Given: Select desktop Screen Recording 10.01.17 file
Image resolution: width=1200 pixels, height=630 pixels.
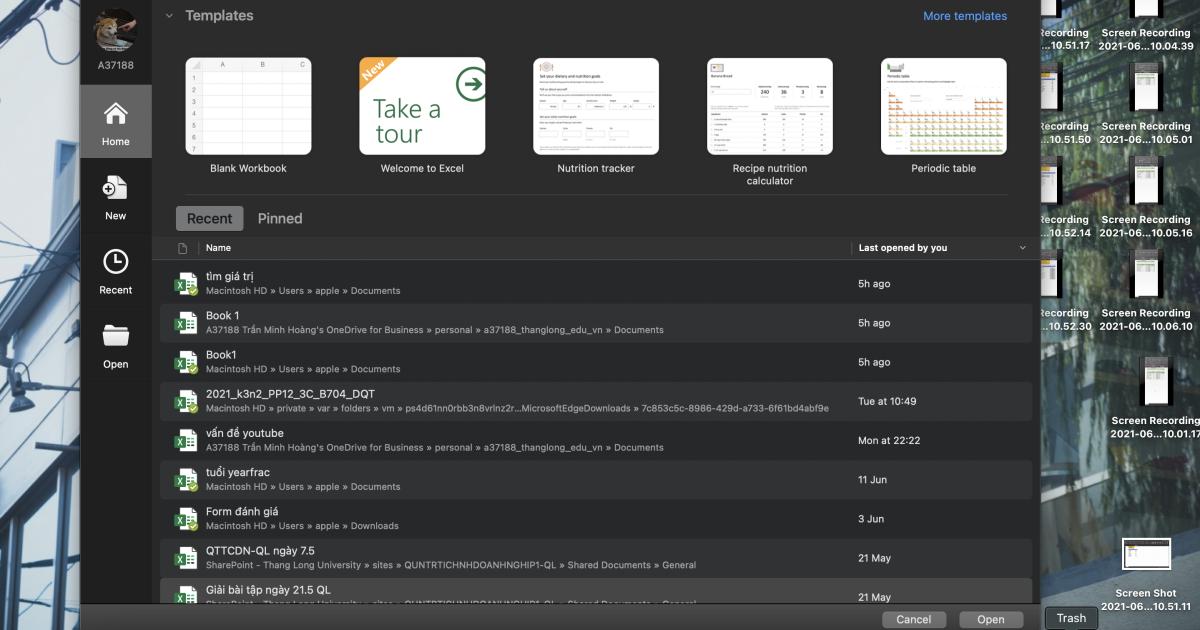Looking at the screenshot, I should (1155, 397).
